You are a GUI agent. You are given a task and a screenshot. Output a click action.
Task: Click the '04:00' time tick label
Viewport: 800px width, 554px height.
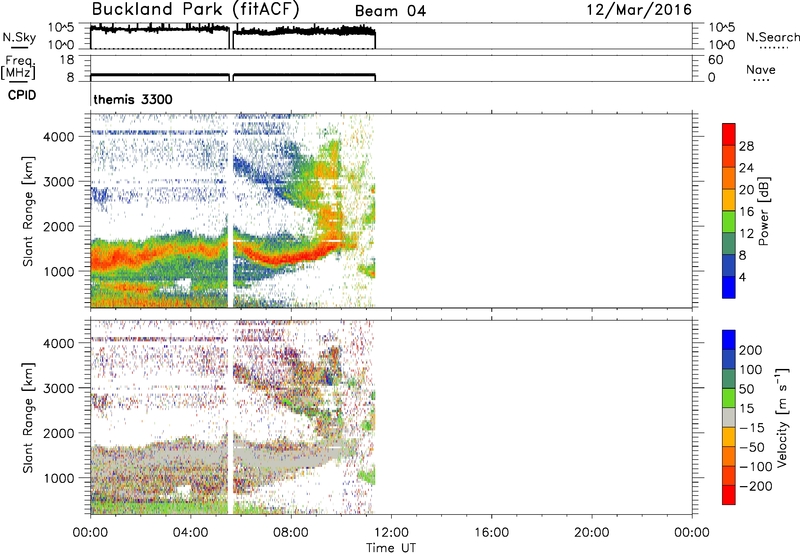(x=190, y=533)
